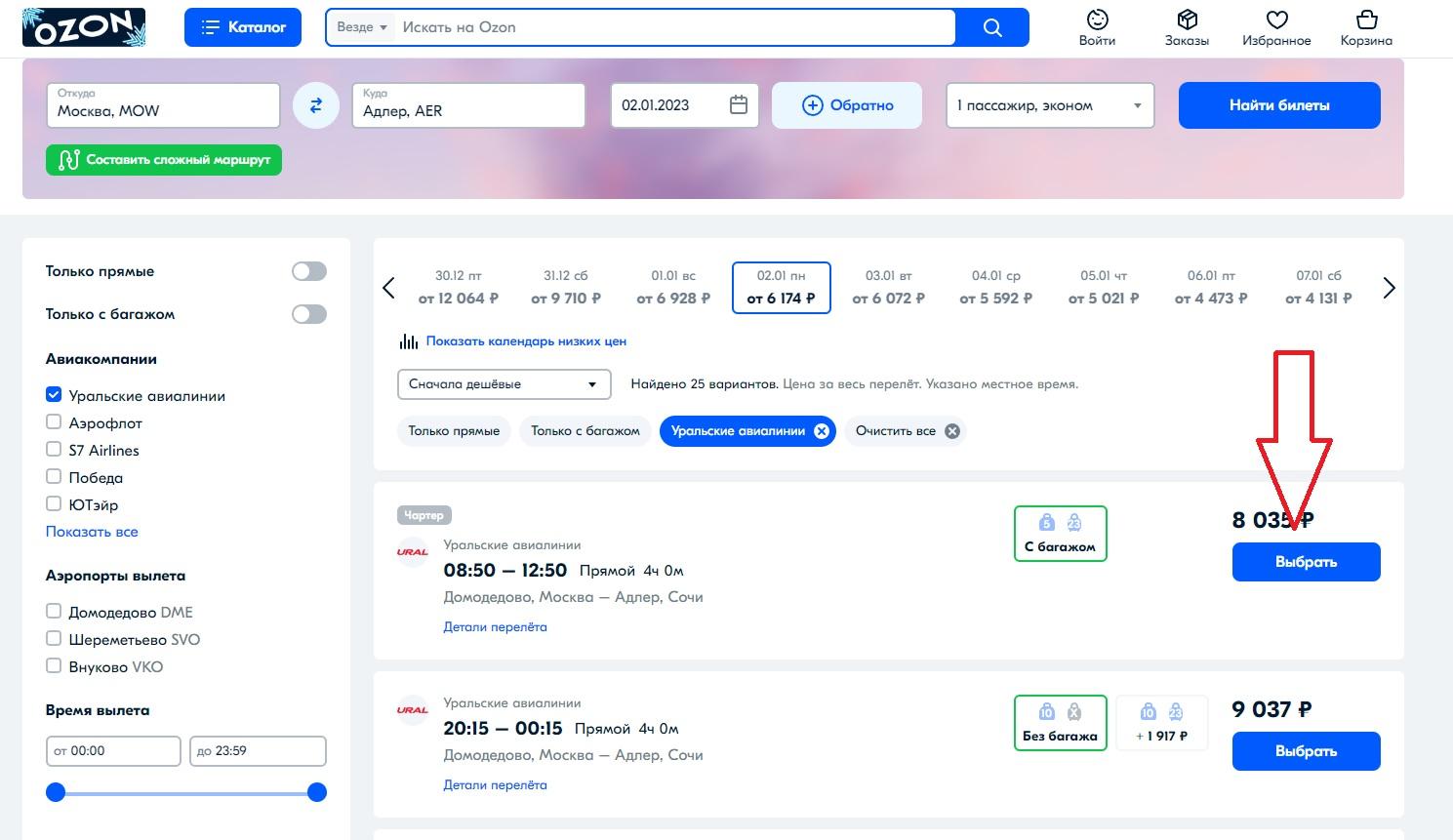Open the Войти login icon
This screenshot has width=1453, height=840.
[x=1097, y=20]
